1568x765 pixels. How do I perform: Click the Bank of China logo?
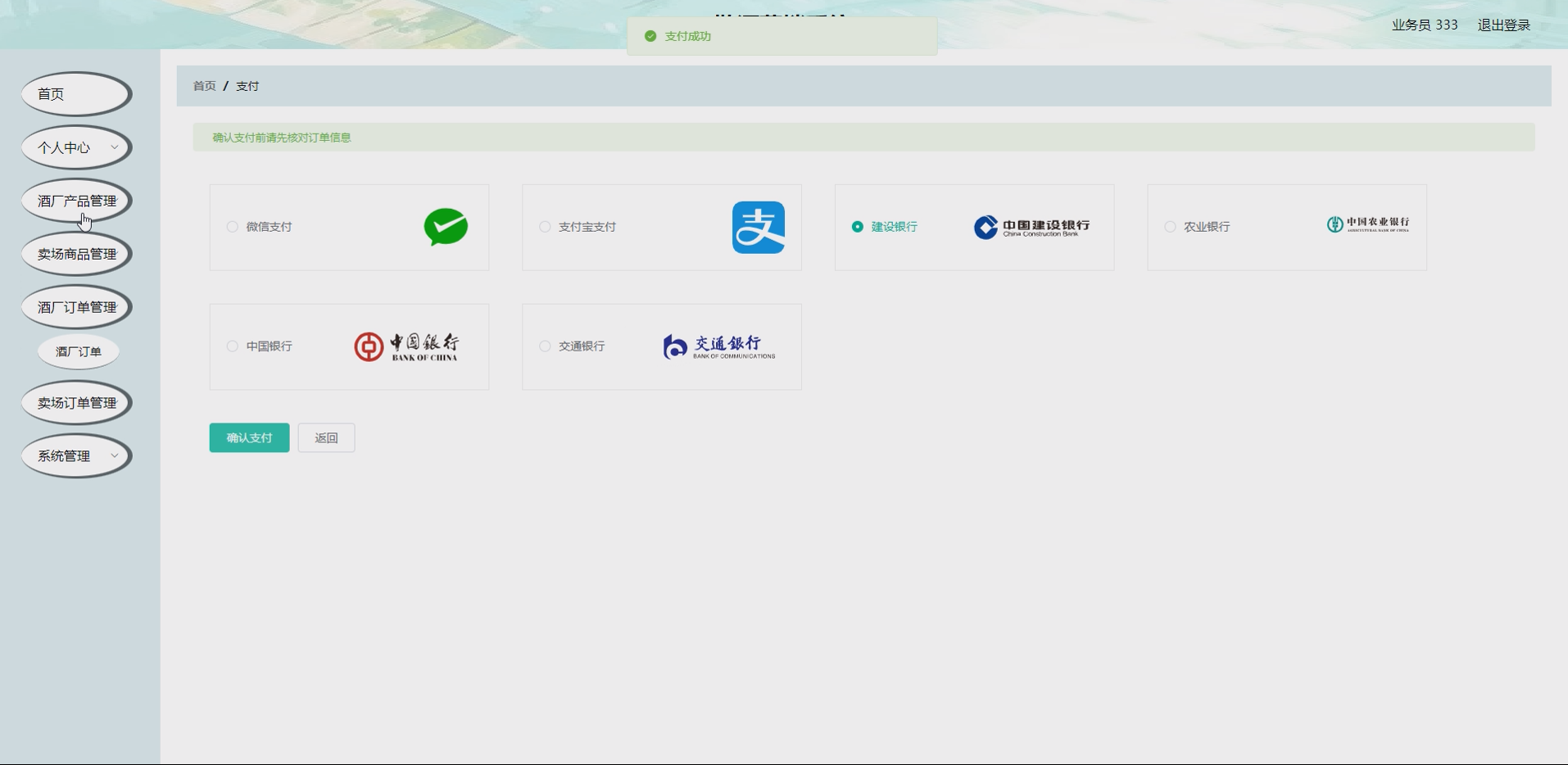tap(406, 346)
